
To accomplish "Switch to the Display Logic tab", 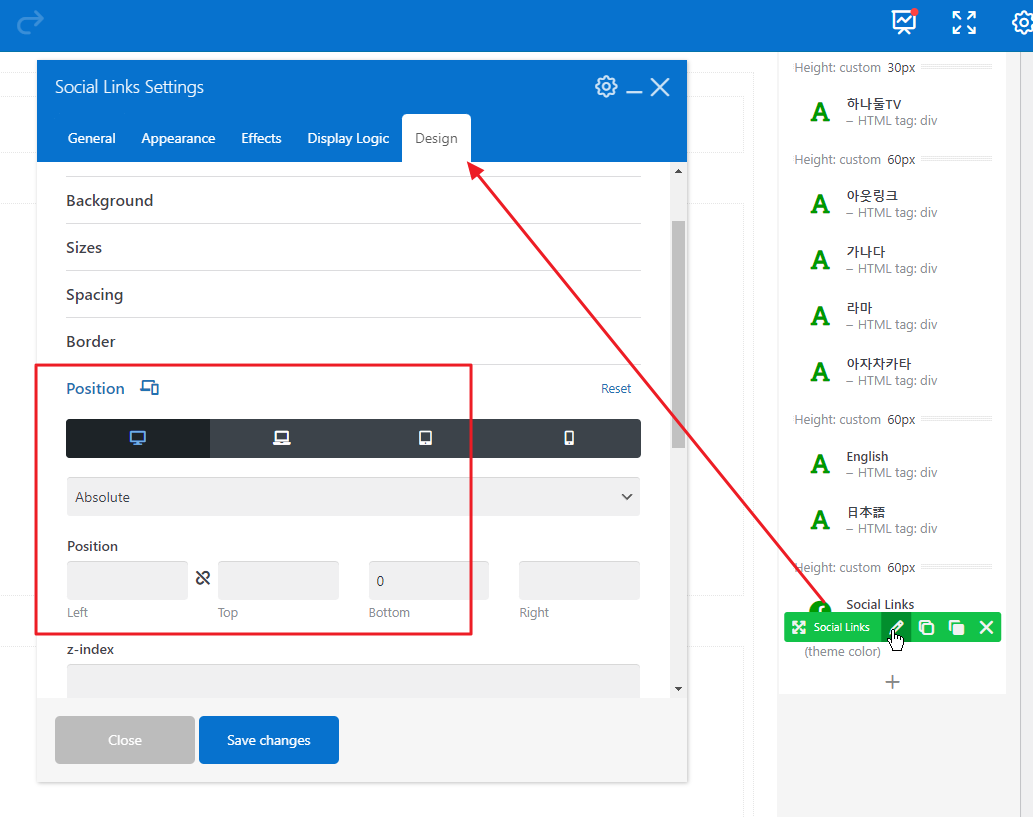I will (x=348, y=138).
